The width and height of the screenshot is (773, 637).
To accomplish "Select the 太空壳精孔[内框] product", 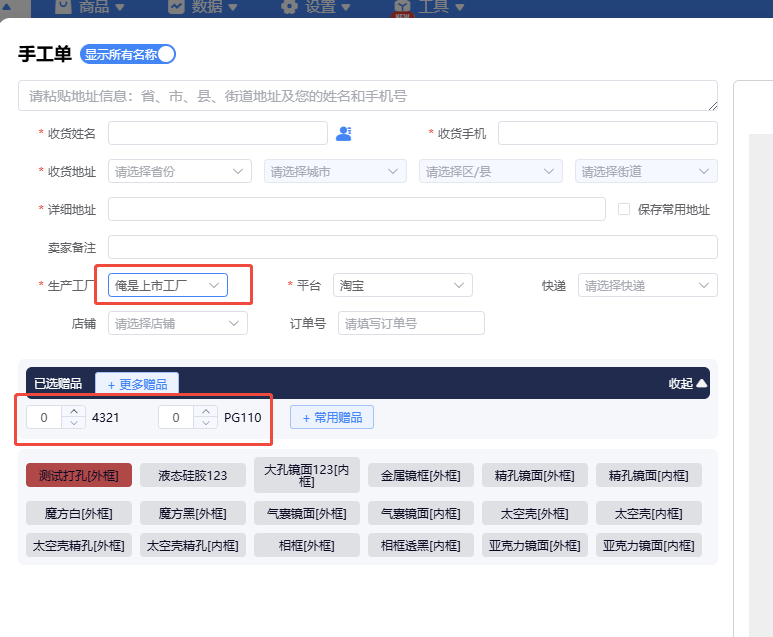I will pyautogui.click(x=193, y=545).
